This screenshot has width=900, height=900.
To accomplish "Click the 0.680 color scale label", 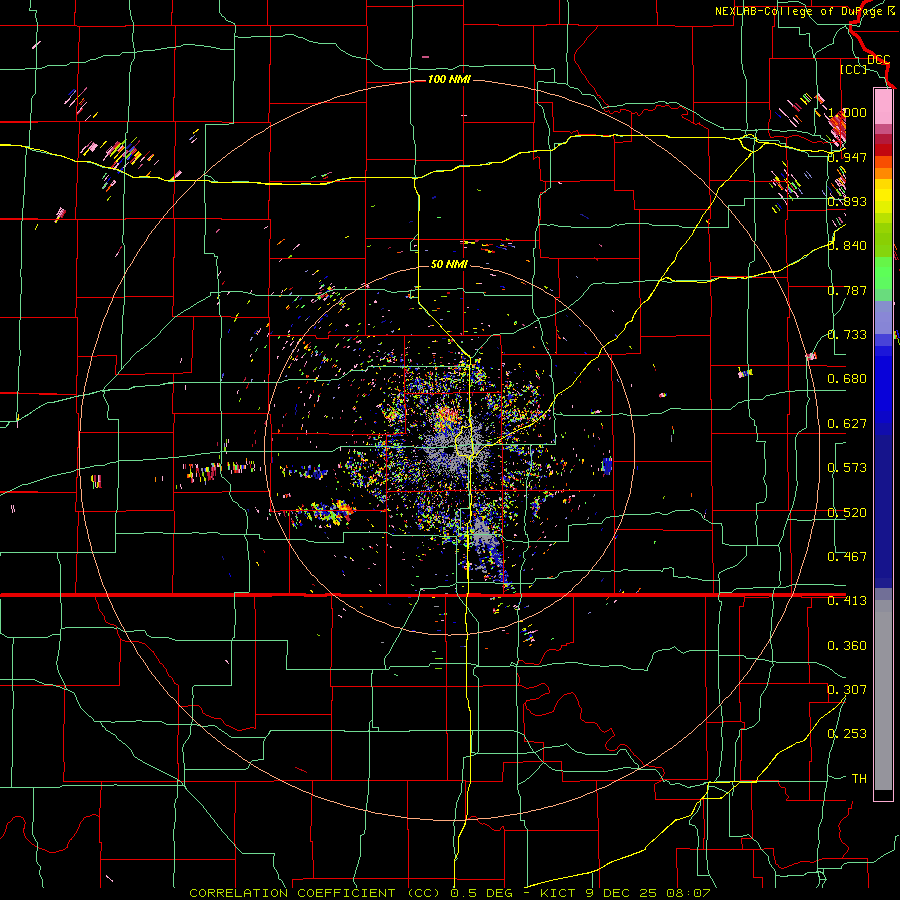I will [x=847, y=379].
